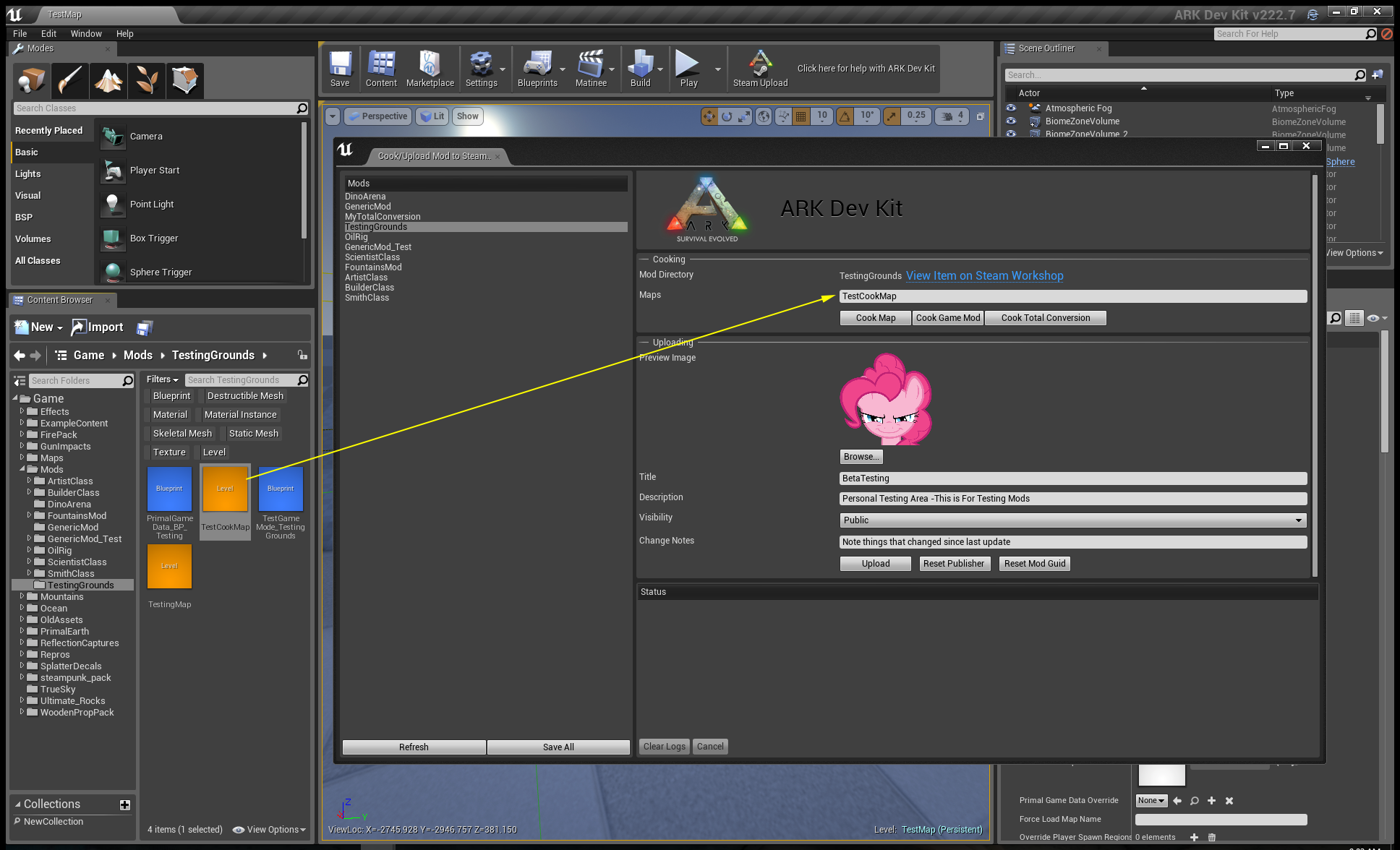1400x850 pixels.
Task: Click the Title input field with BetaTesting
Action: click(x=1072, y=478)
